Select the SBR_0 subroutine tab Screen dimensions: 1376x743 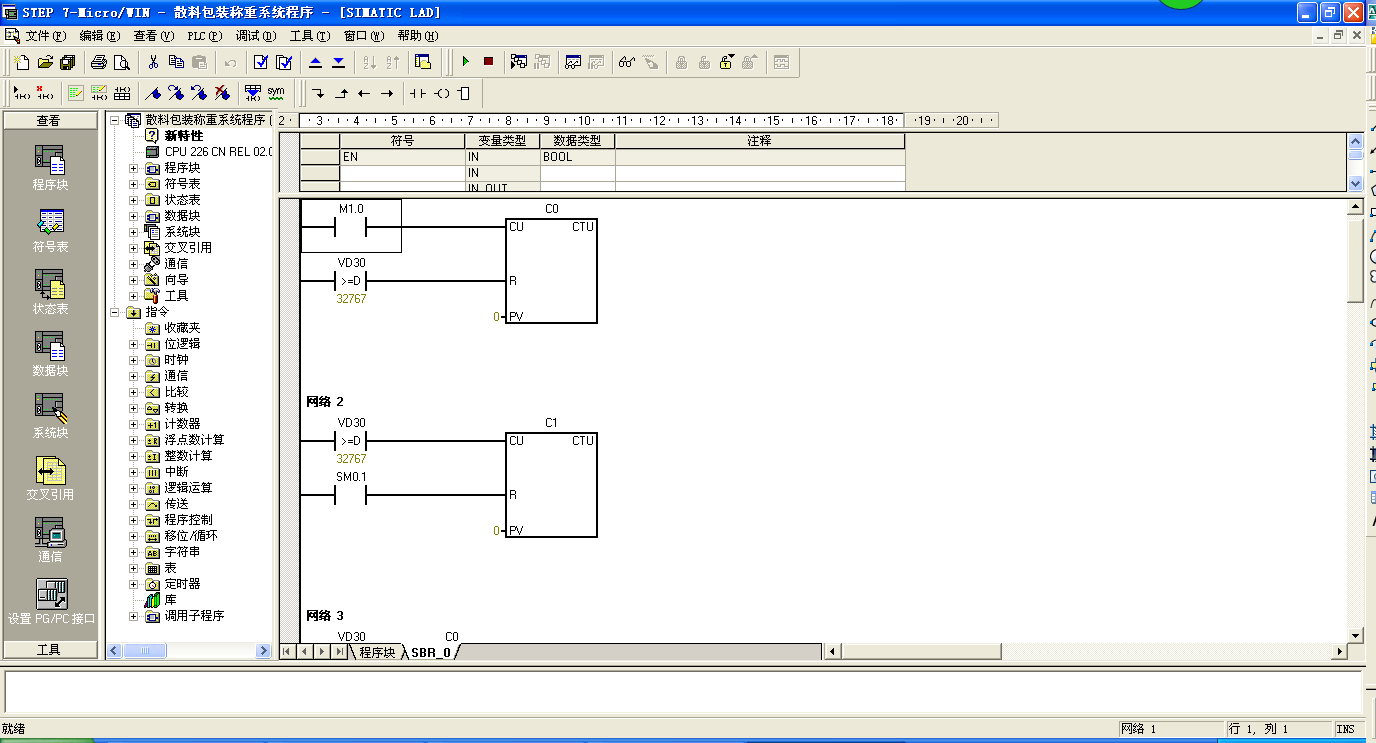point(431,652)
